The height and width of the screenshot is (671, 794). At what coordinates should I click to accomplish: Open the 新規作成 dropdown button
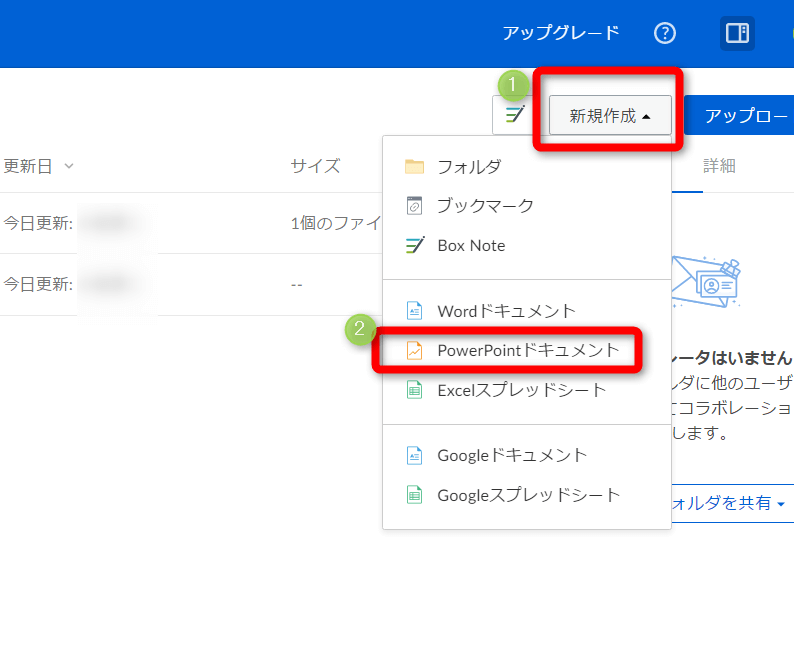point(610,116)
